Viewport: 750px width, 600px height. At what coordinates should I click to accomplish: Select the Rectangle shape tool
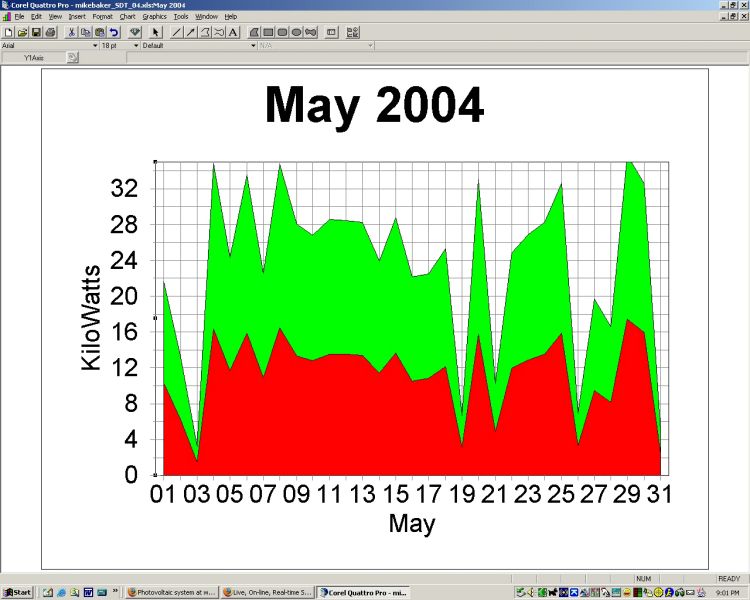click(x=269, y=32)
